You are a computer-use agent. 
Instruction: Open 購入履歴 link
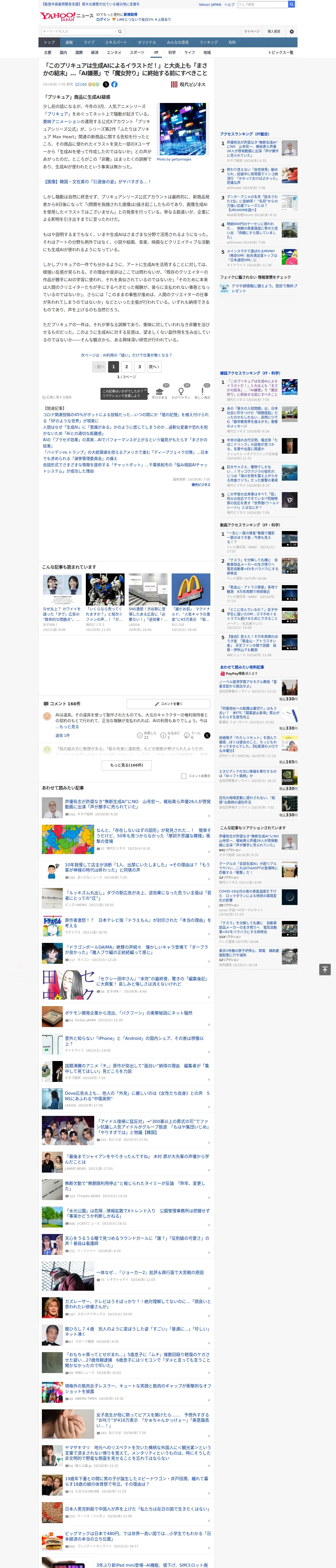[x=274, y=31]
